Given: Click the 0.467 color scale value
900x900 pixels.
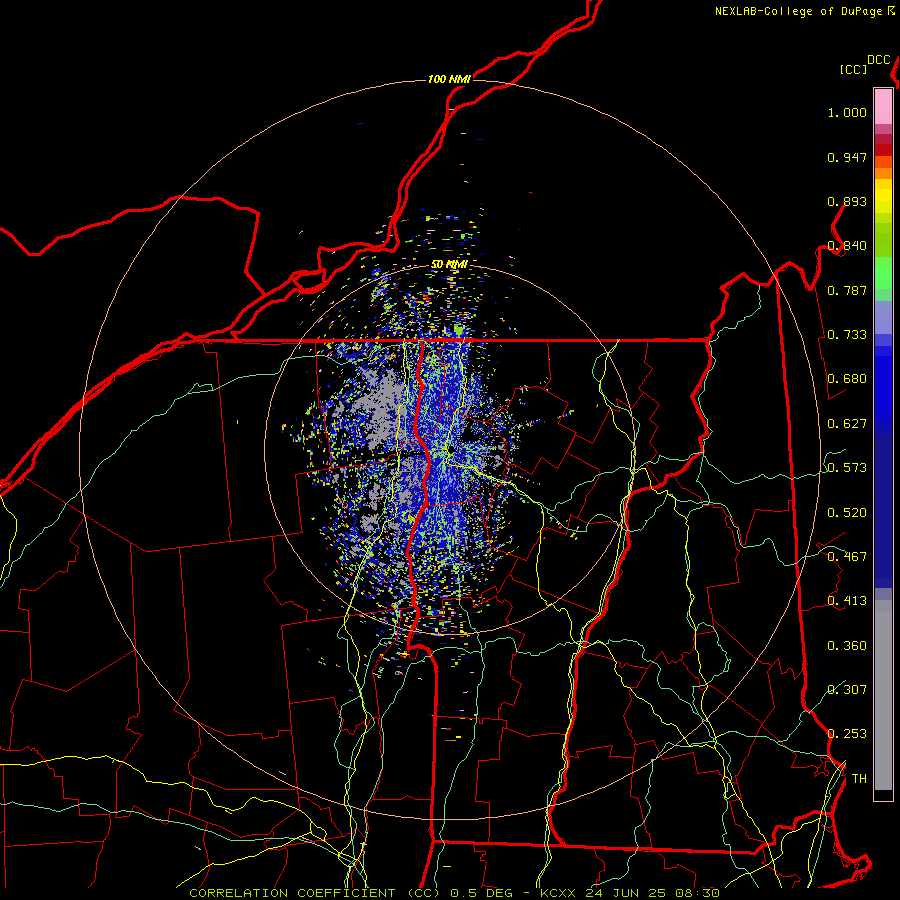Looking at the screenshot, I should (x=847, y=557).
